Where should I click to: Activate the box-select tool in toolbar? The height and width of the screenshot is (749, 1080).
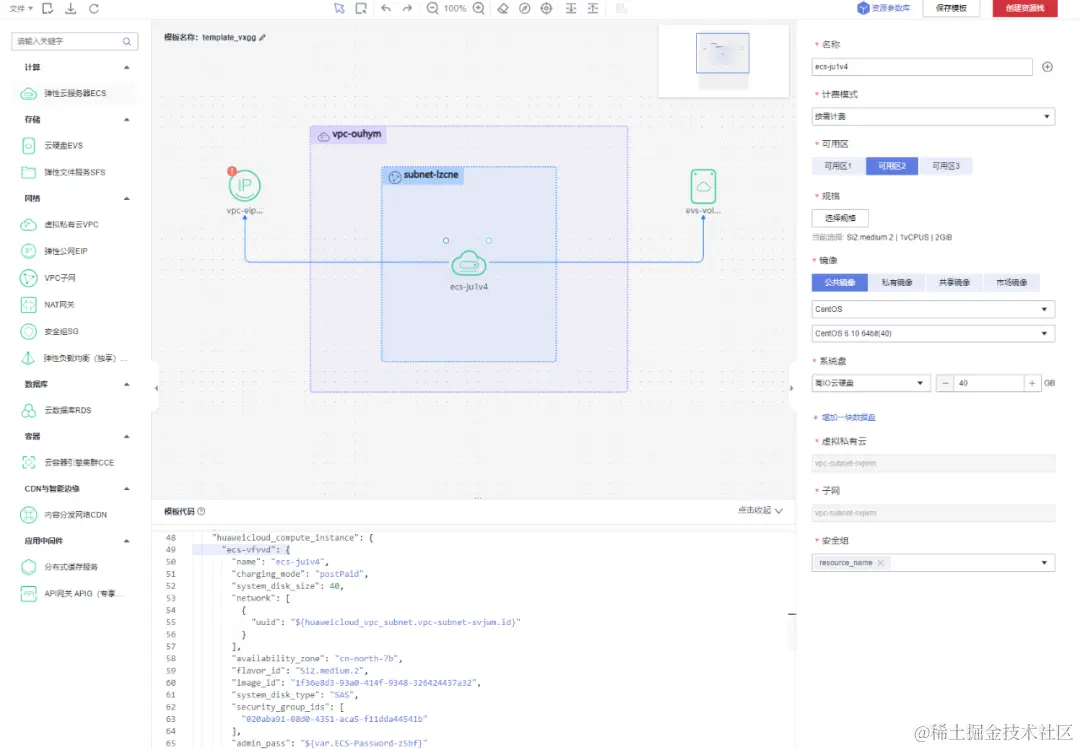tap(361, 8)
